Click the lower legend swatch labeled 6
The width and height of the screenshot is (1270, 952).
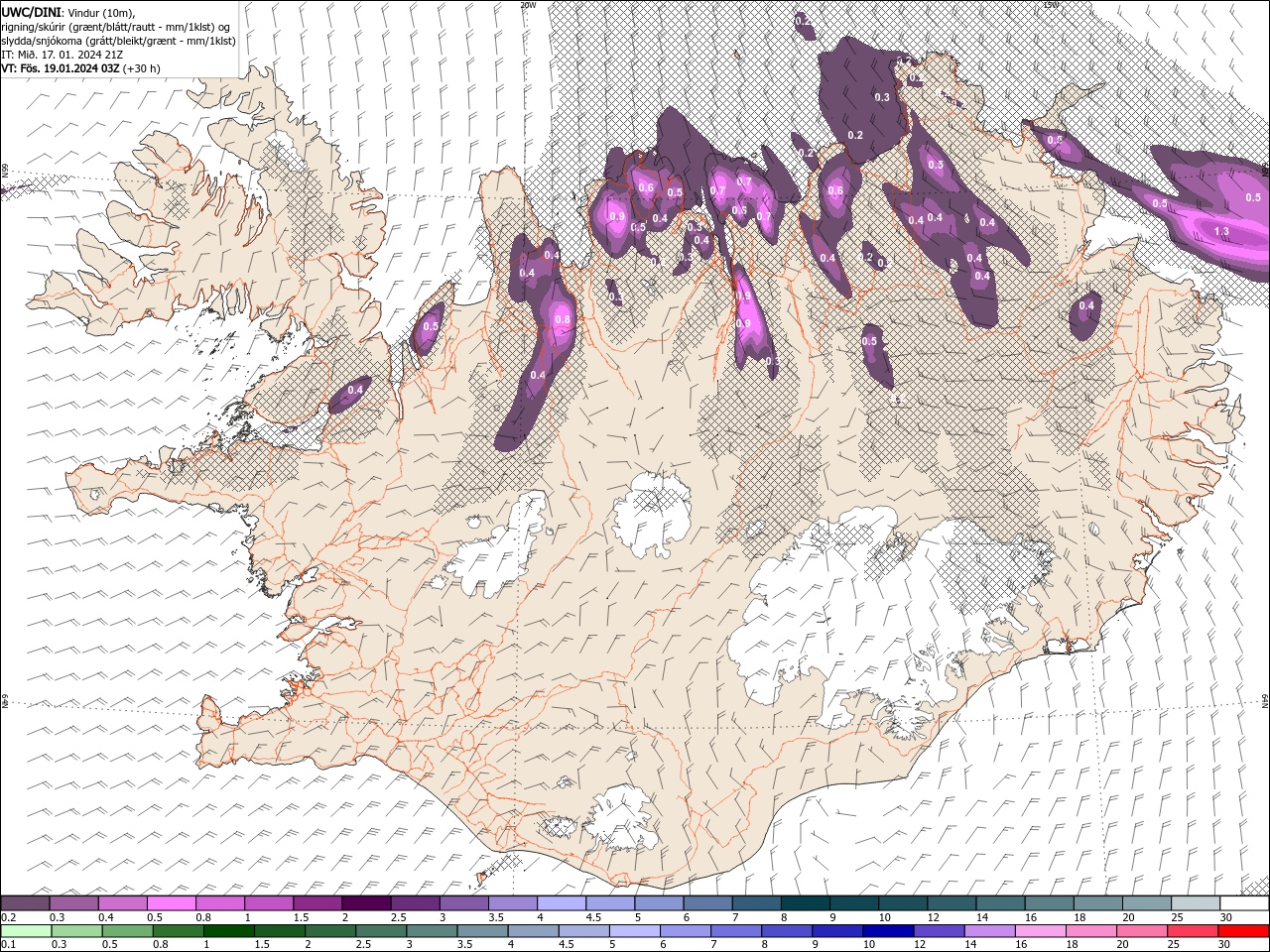685,931
